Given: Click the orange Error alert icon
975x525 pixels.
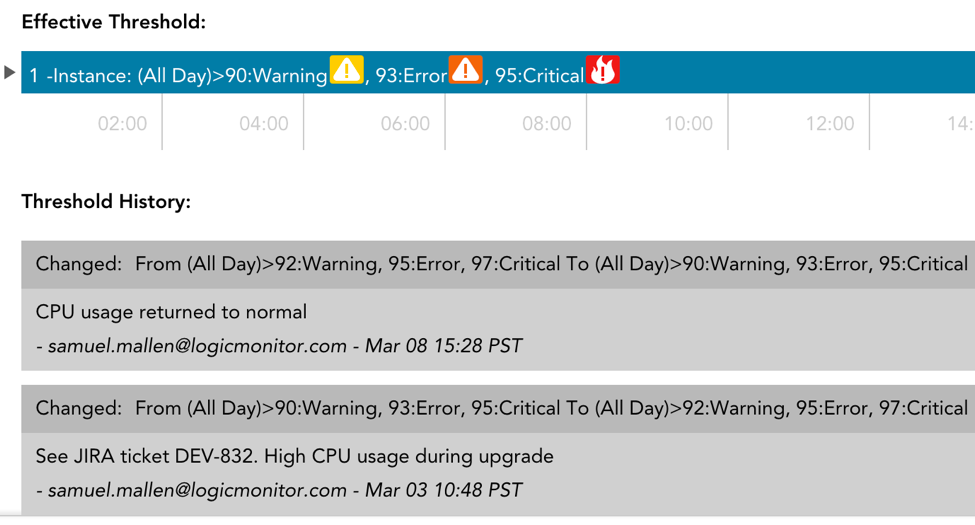Looking at the screenshot, I should point(465,70).
